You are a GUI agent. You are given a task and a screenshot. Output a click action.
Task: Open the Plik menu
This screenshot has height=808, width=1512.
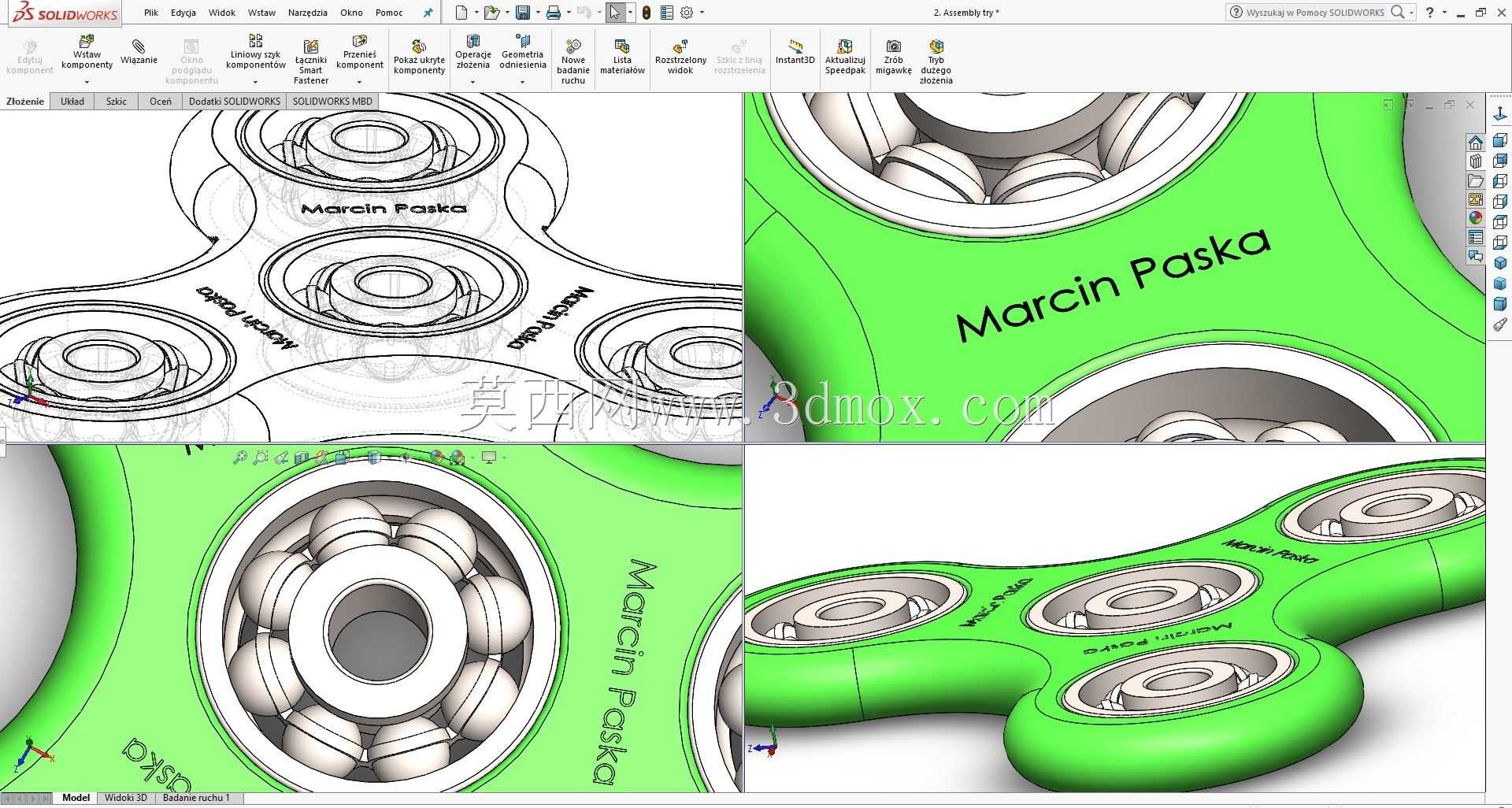tap(151, 13)
